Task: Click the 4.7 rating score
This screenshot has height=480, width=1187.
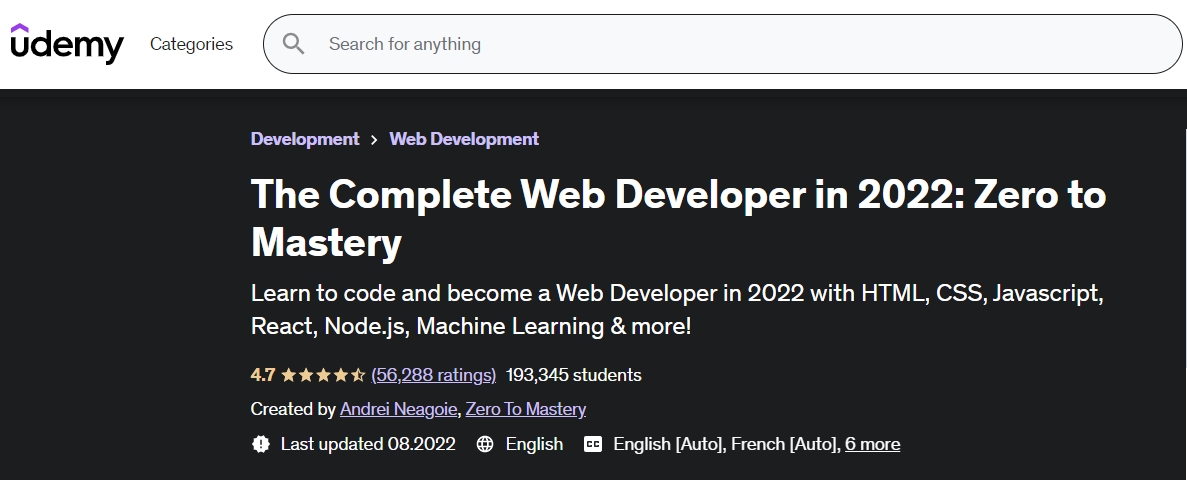Action: (x=263, y=375)
